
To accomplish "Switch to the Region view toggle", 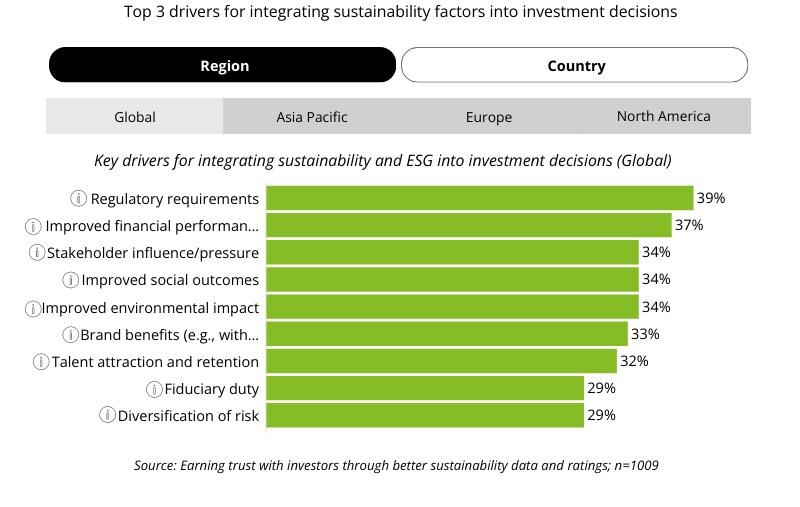I will pyautogui.click(x=223, y=66).
